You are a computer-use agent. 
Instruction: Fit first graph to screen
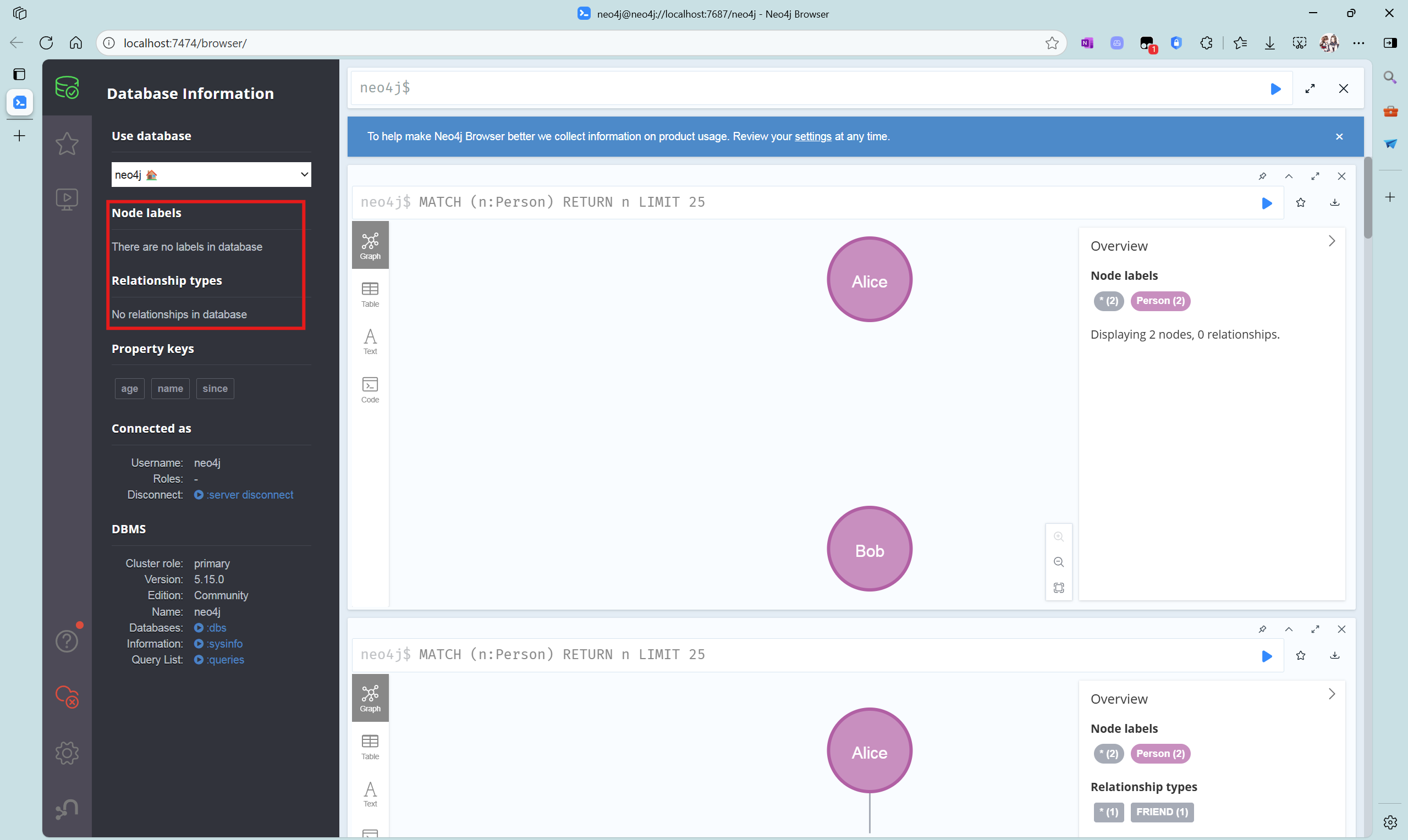click(x=1058, y=588)
